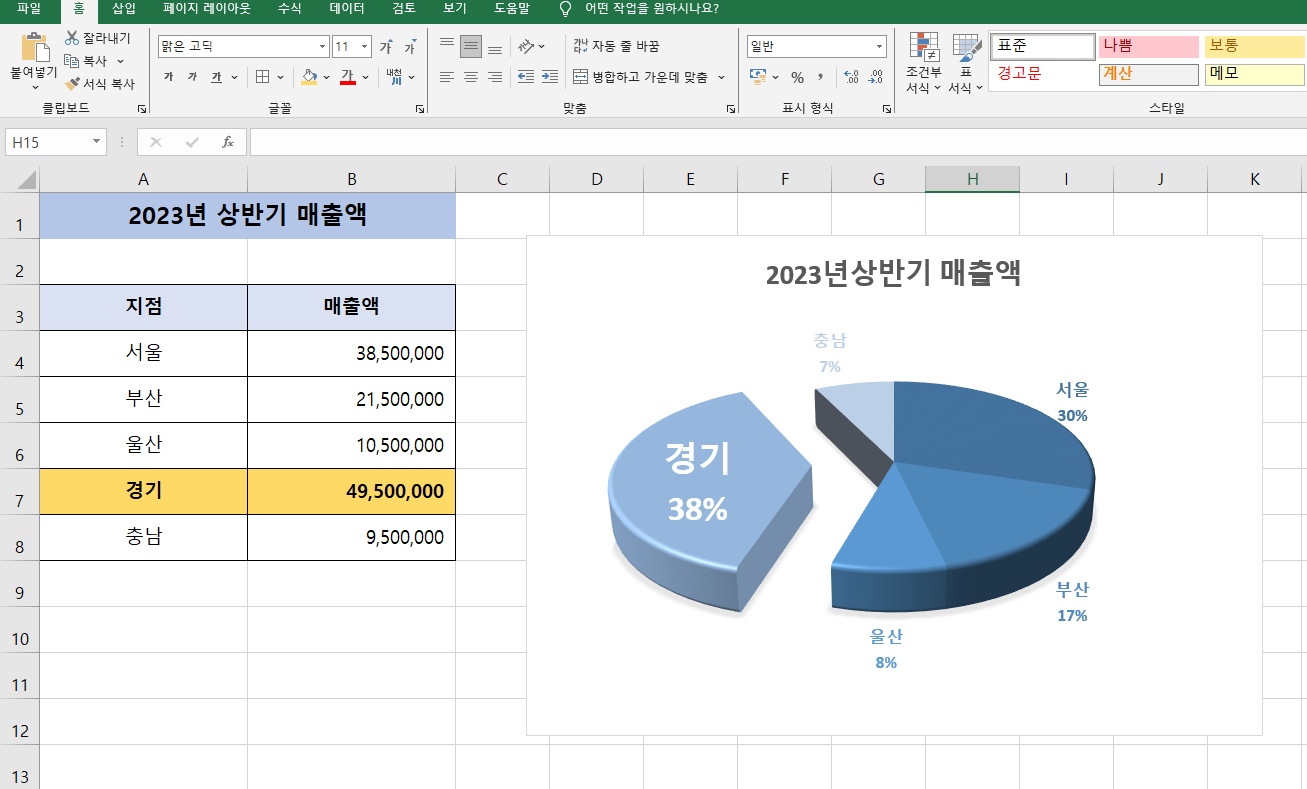Apply the 보통 cell style
Screen dimensions: 1307x789
(x=1254, y=46)
